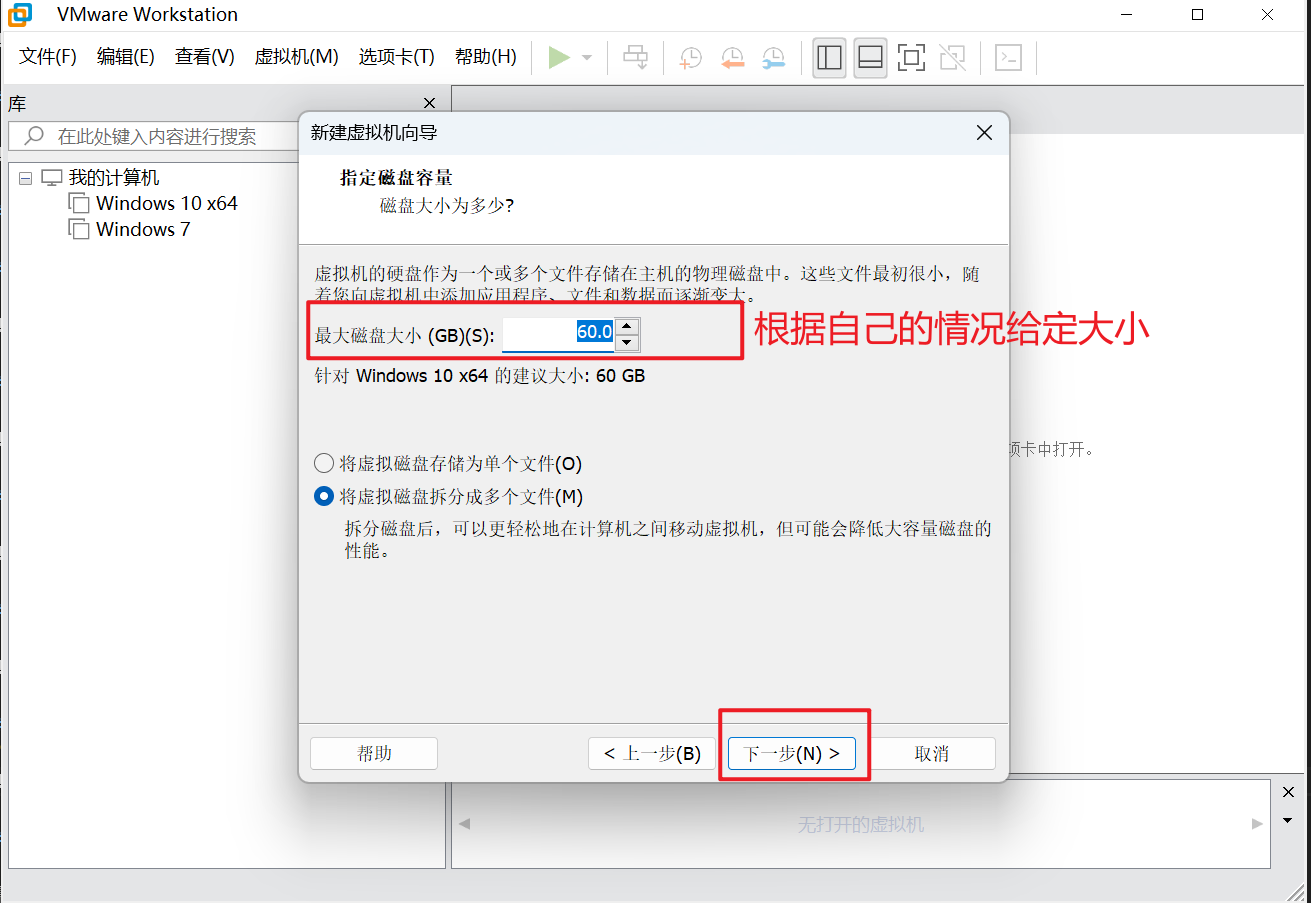Viewport: 1311px width, 903px height.
Task: Select the Windows 10 x64 virtual machine
Action: coord(167,203)
